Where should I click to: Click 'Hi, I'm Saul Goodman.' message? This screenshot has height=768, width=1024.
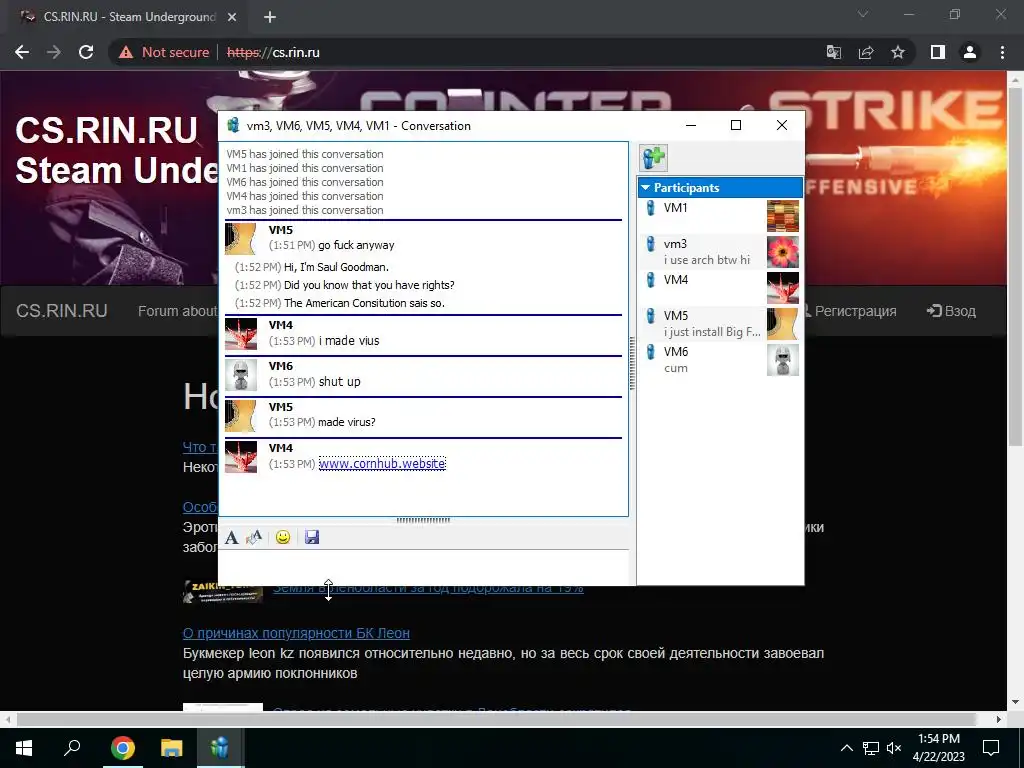tap(336, 267)
